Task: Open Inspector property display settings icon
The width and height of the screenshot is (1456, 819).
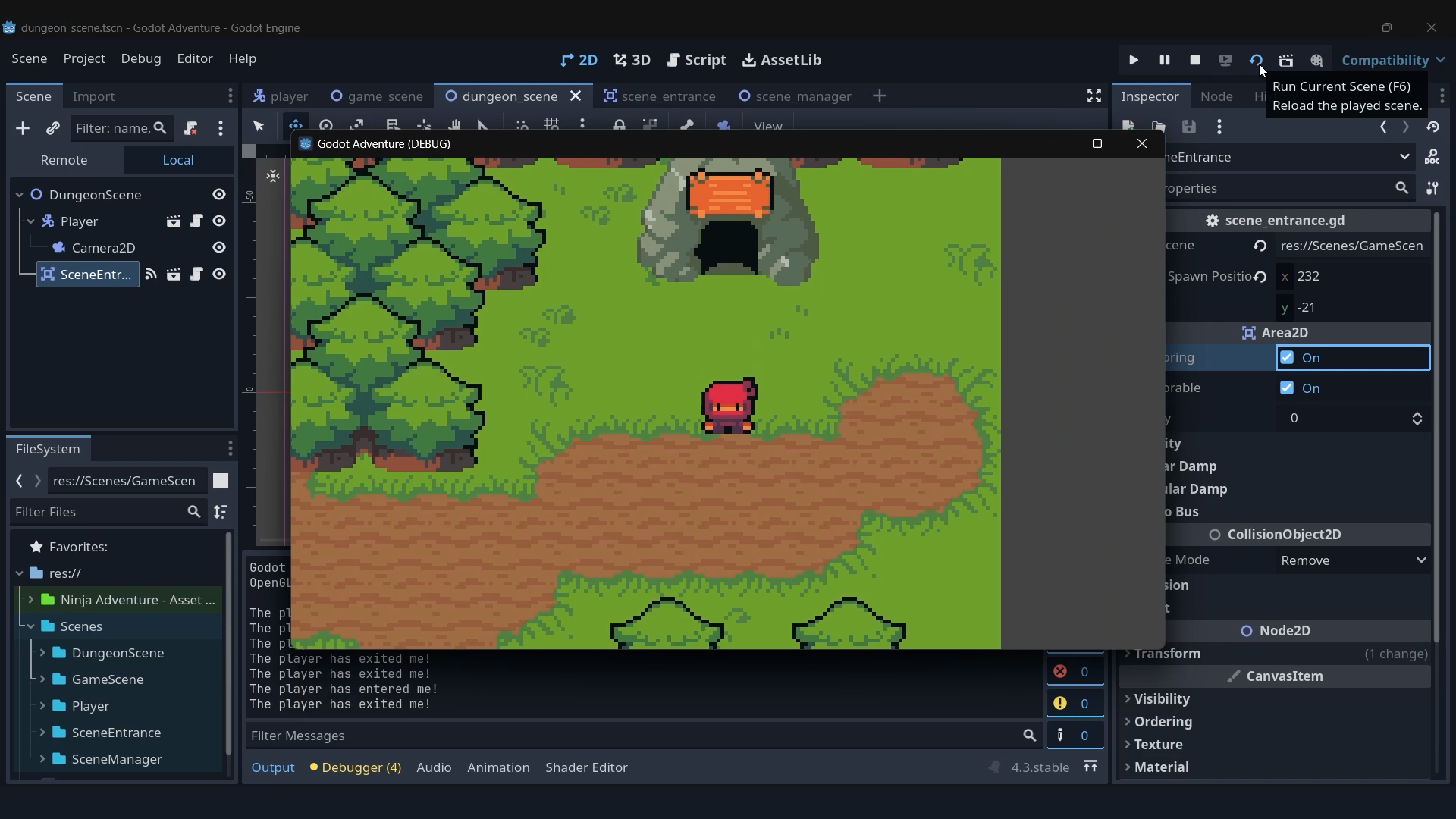Action: pos(1432,188)
